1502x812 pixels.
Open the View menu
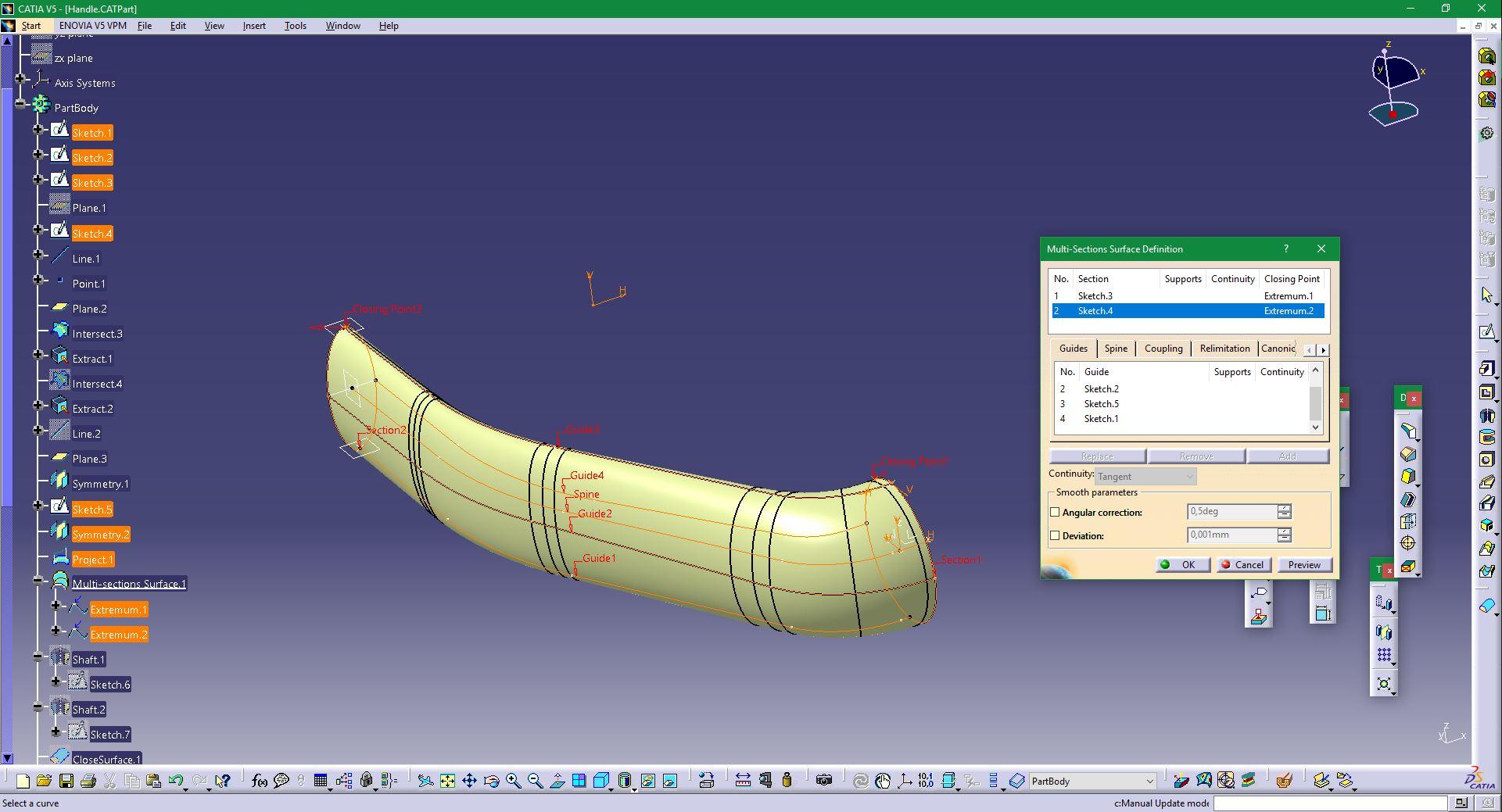pyautogui.click(x=214, y=26)
